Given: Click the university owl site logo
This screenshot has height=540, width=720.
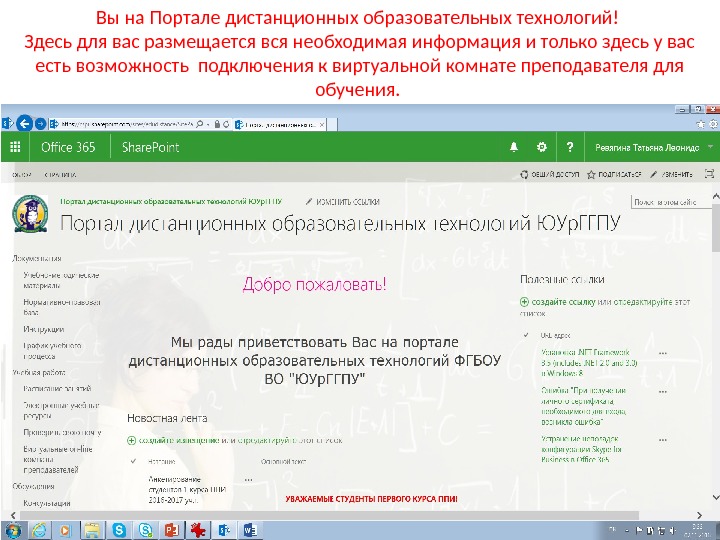Looking at the screenshot, I should 30,214.
